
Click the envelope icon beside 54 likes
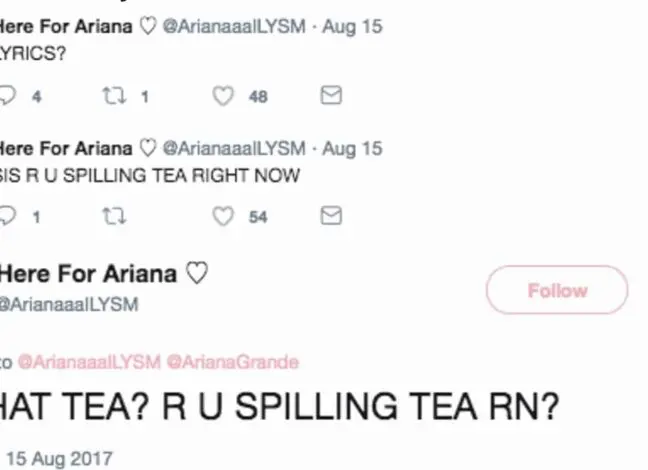[331, 216]
